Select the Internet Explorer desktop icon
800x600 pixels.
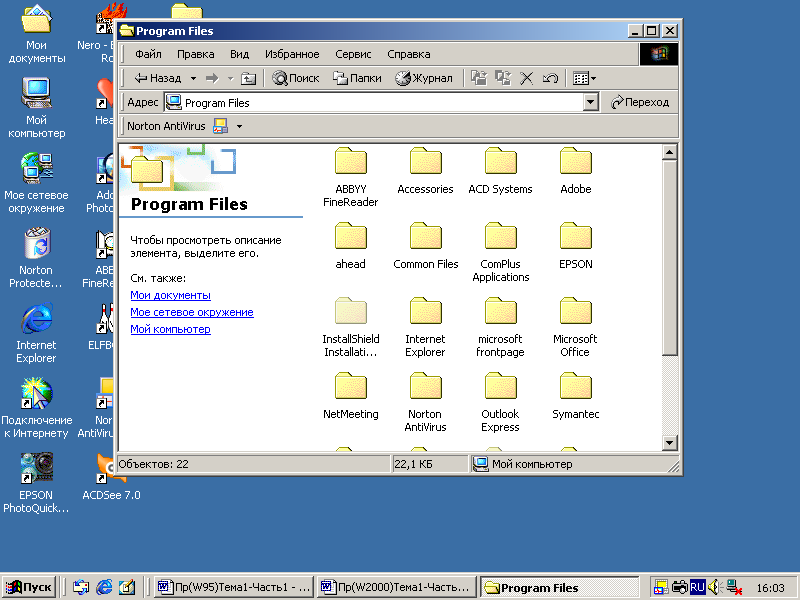(x=36, y=333)
